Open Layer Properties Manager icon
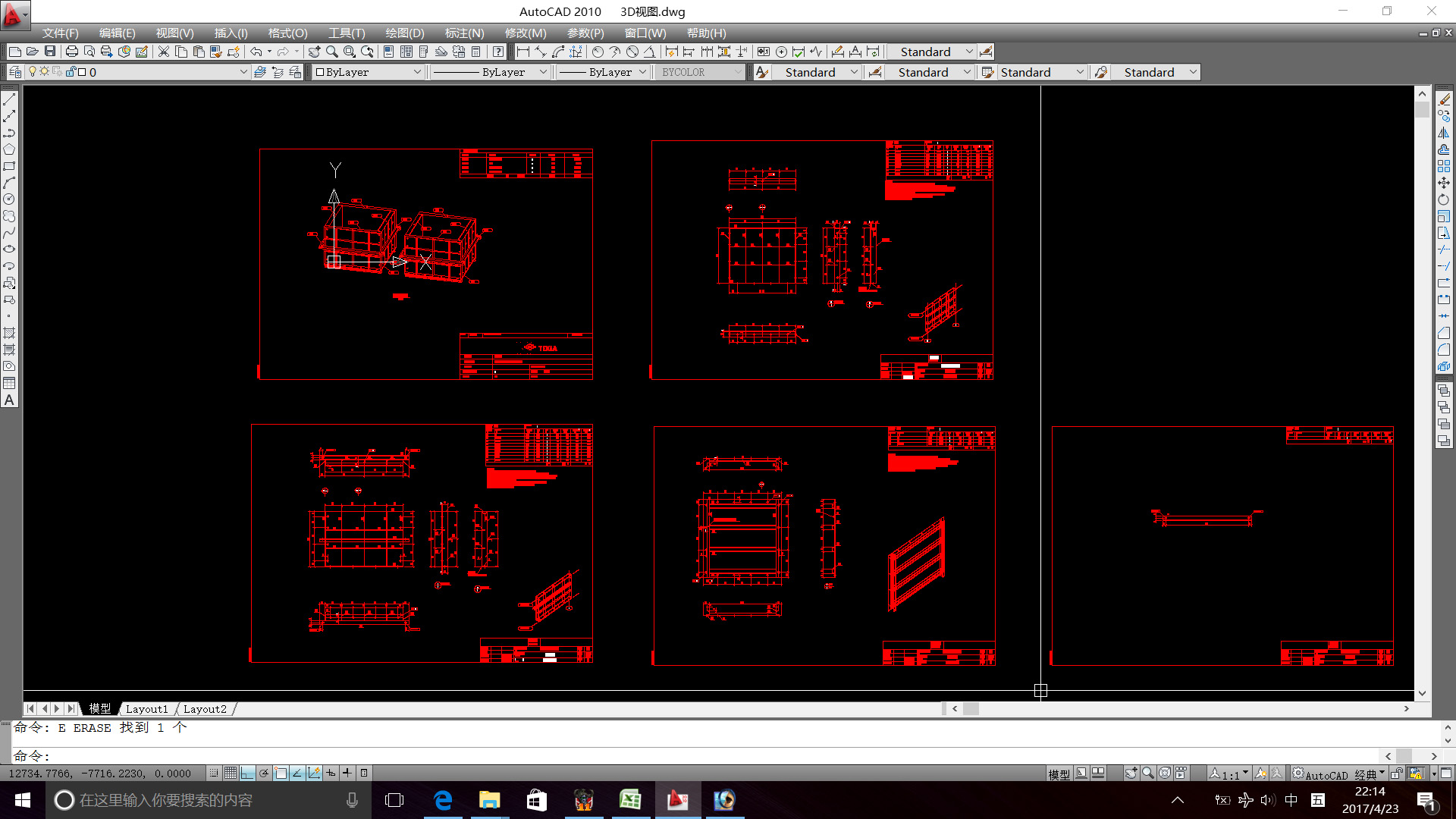The width and height of the screenshot is (1456, 819). 15,72
